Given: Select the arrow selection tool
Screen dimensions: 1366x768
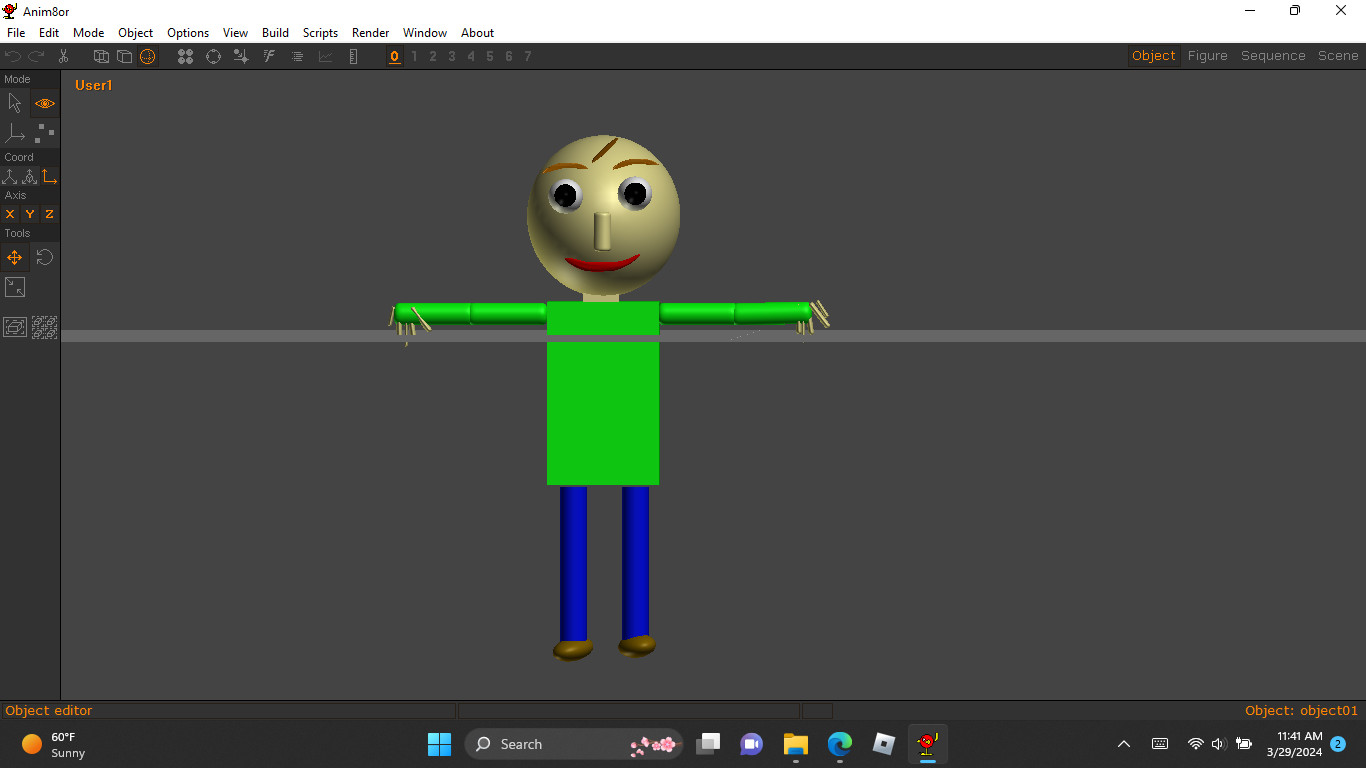Looking at the screenshot, I should click(15, 103).
